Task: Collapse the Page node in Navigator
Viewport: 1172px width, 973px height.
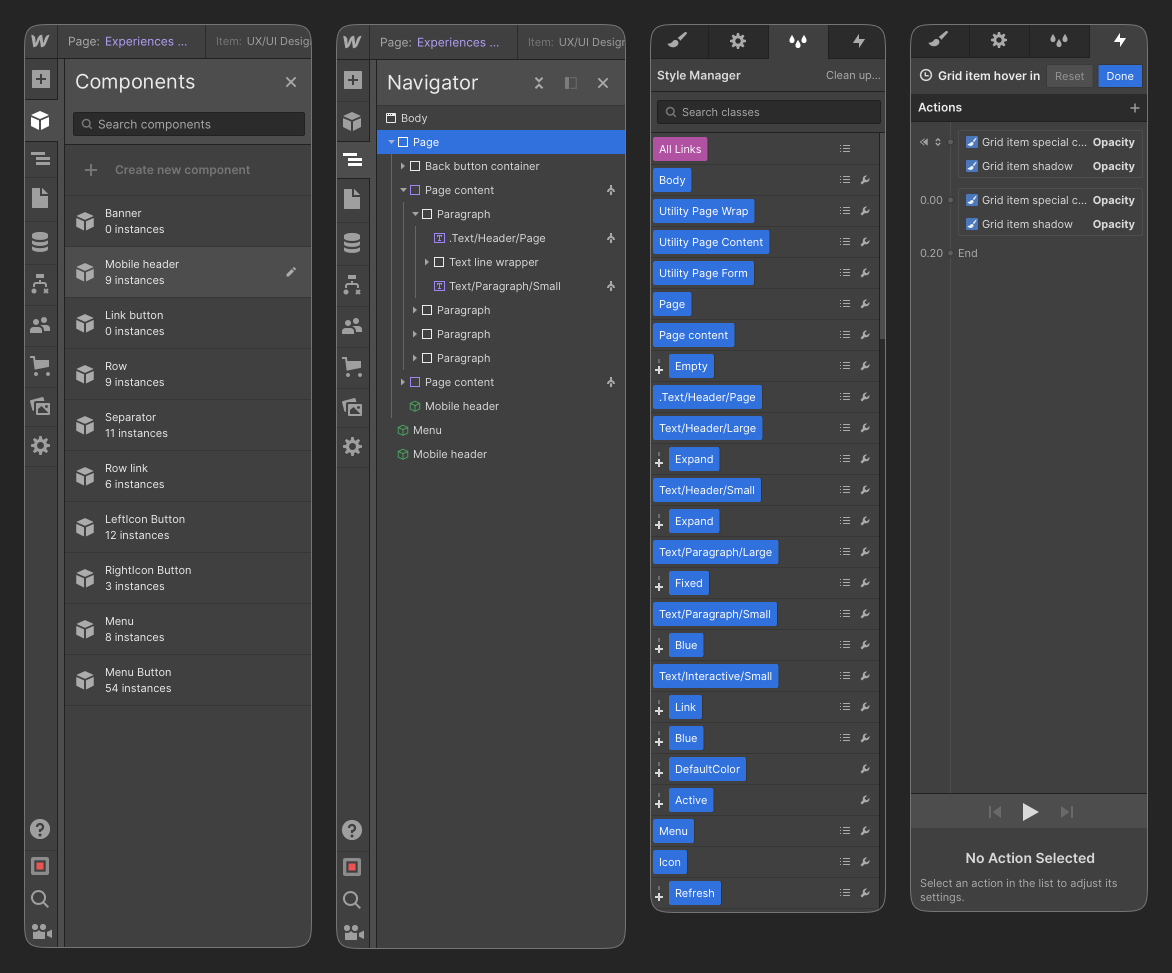Action: [391, 142]
